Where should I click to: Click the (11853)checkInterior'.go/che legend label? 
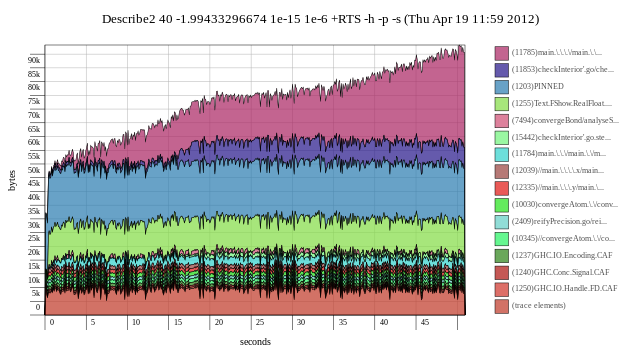562,69
